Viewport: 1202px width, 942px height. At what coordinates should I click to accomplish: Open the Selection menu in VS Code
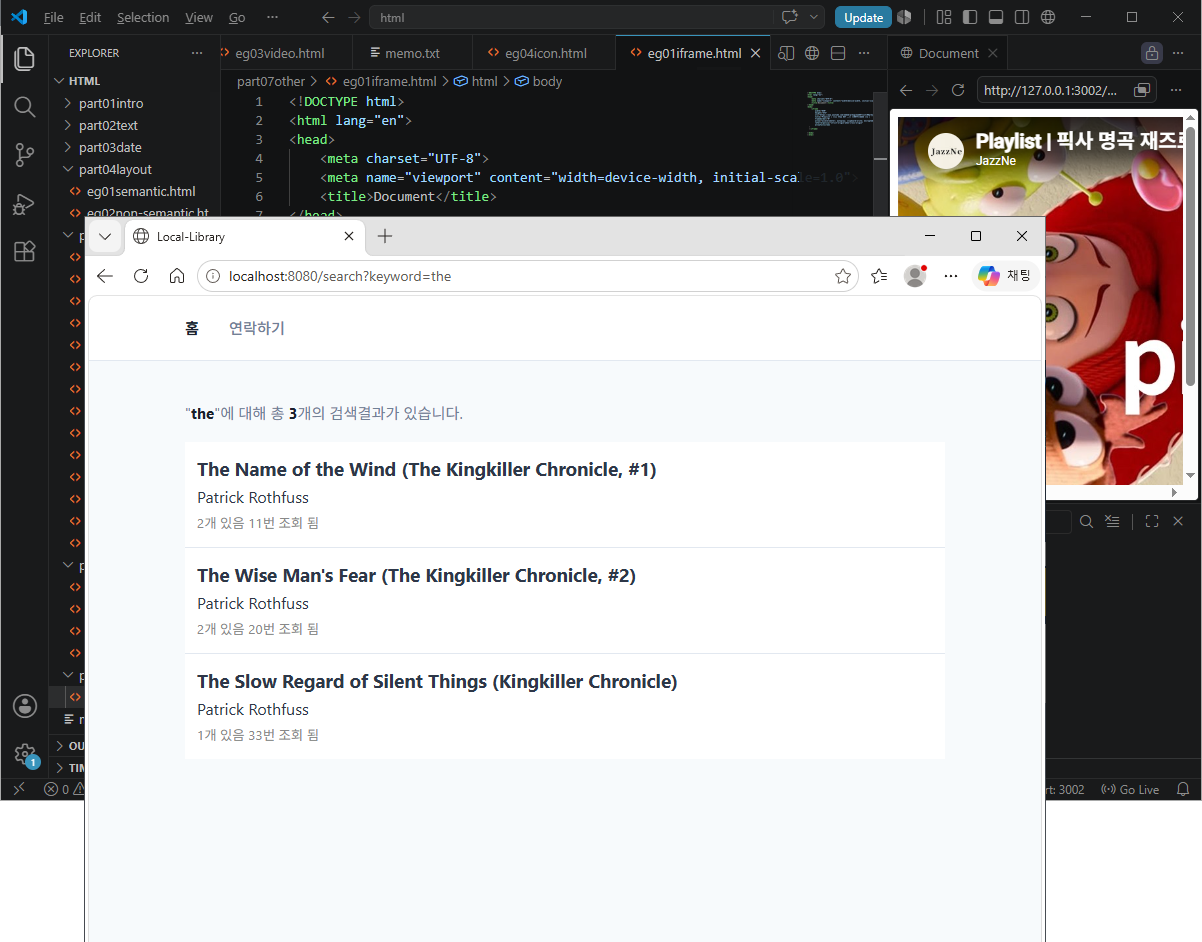coord(143,17)
